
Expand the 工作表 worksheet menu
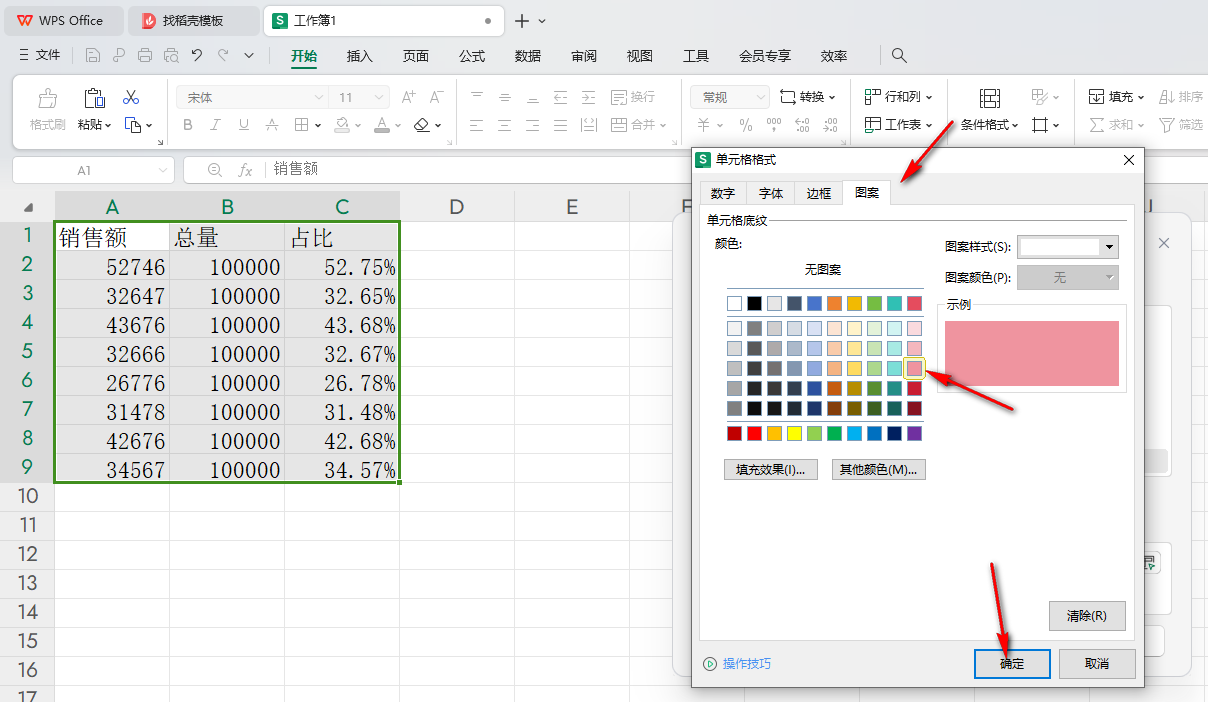899,125
